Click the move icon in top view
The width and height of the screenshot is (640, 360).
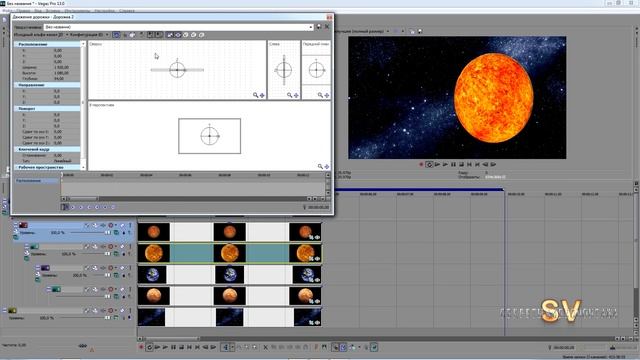tap(262, 95)
